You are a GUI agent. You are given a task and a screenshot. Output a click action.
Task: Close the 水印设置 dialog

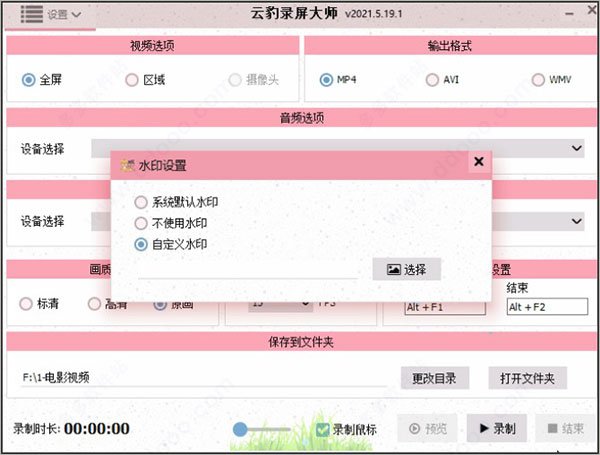[x=479, y=161]
